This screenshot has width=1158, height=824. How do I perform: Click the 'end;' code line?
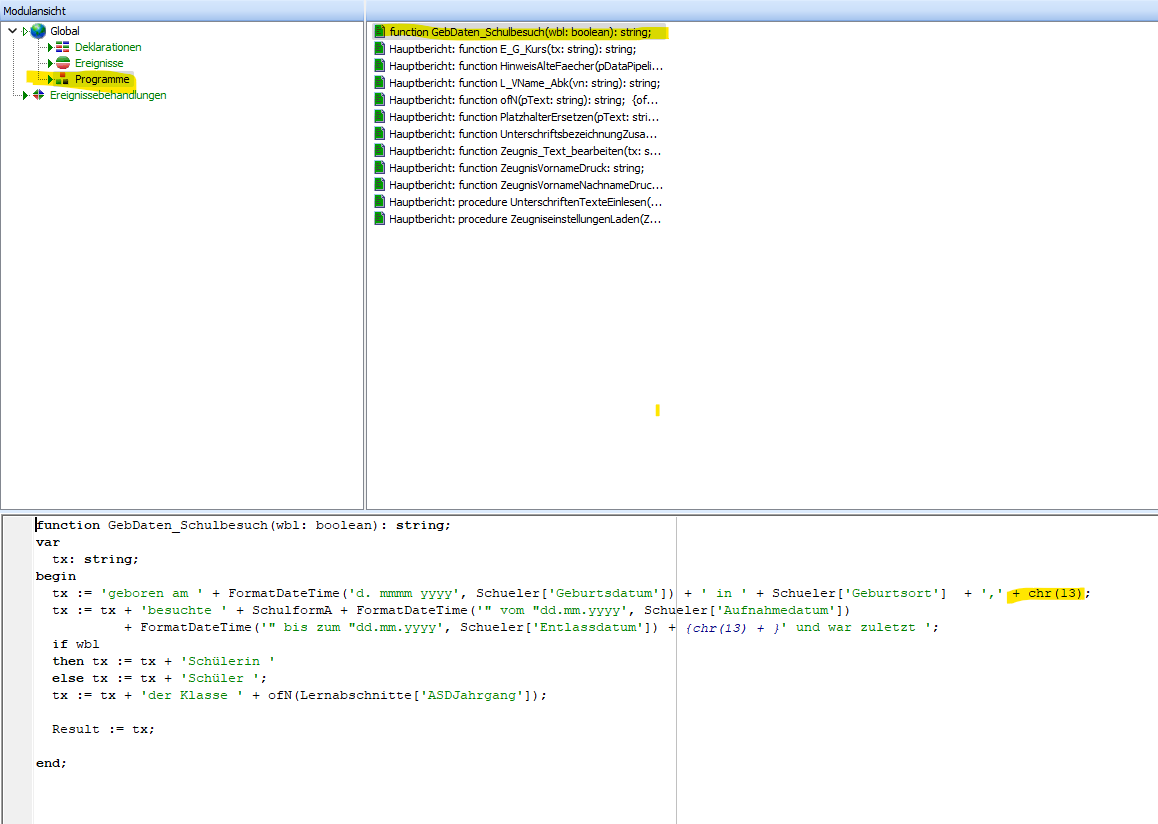point(51,763)
